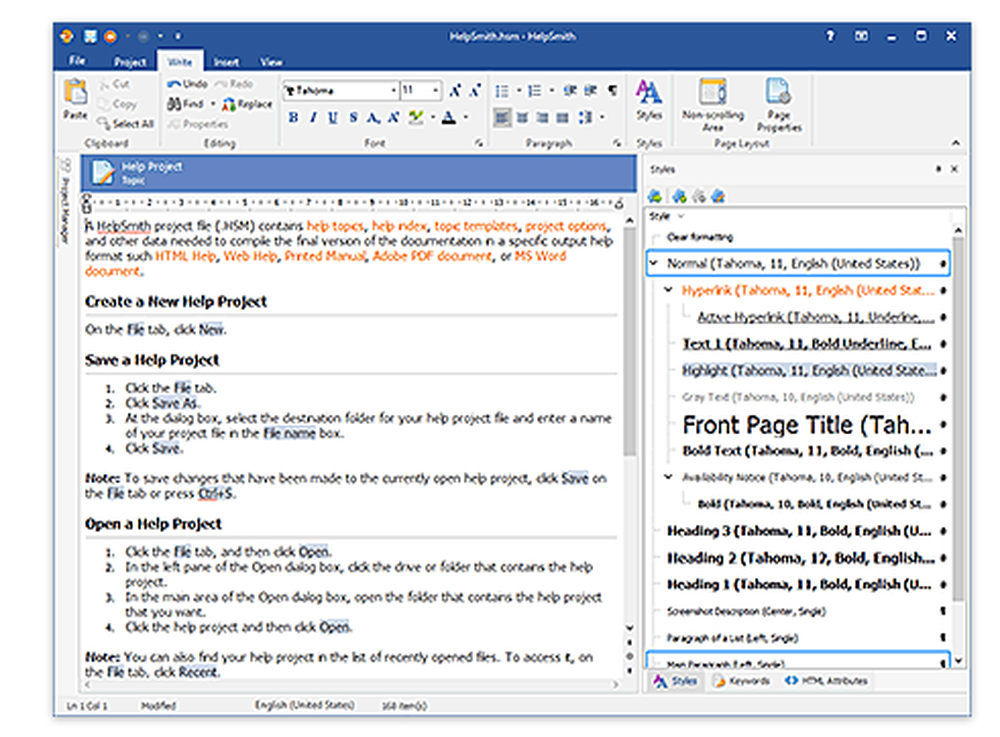Select Align Right paragraph alignment
The image size is (1000, 737).
(x=542, y=117)
